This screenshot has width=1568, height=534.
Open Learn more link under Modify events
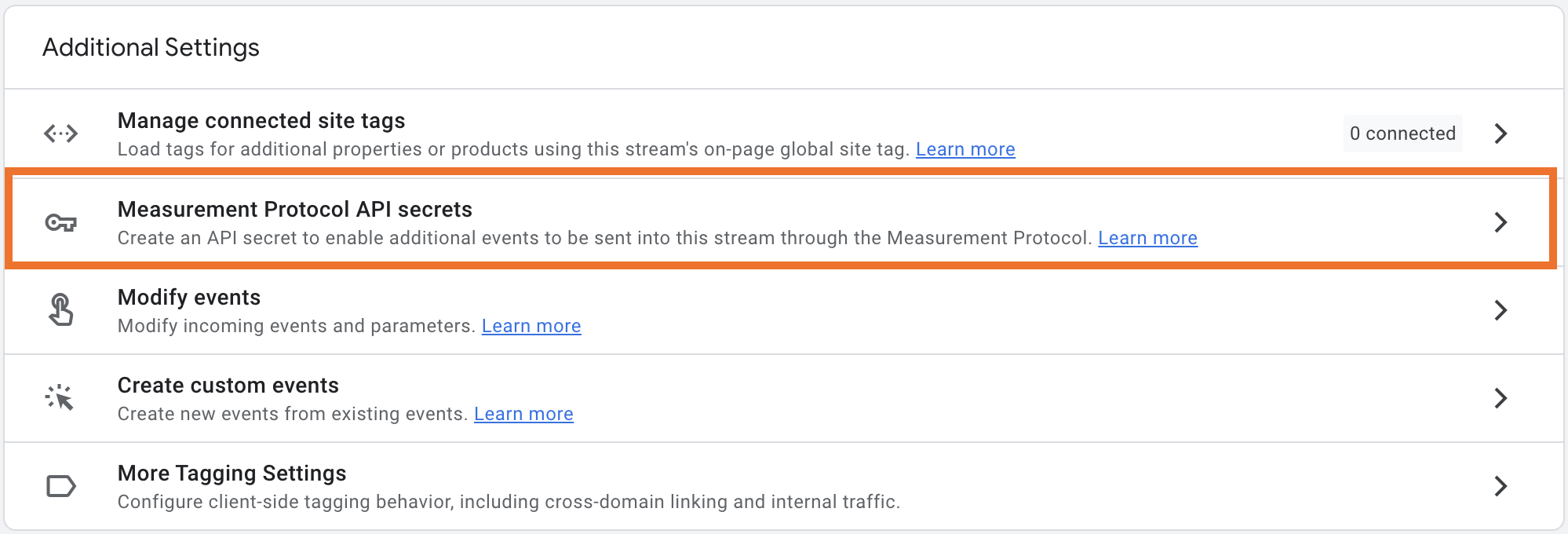[531, 326]
